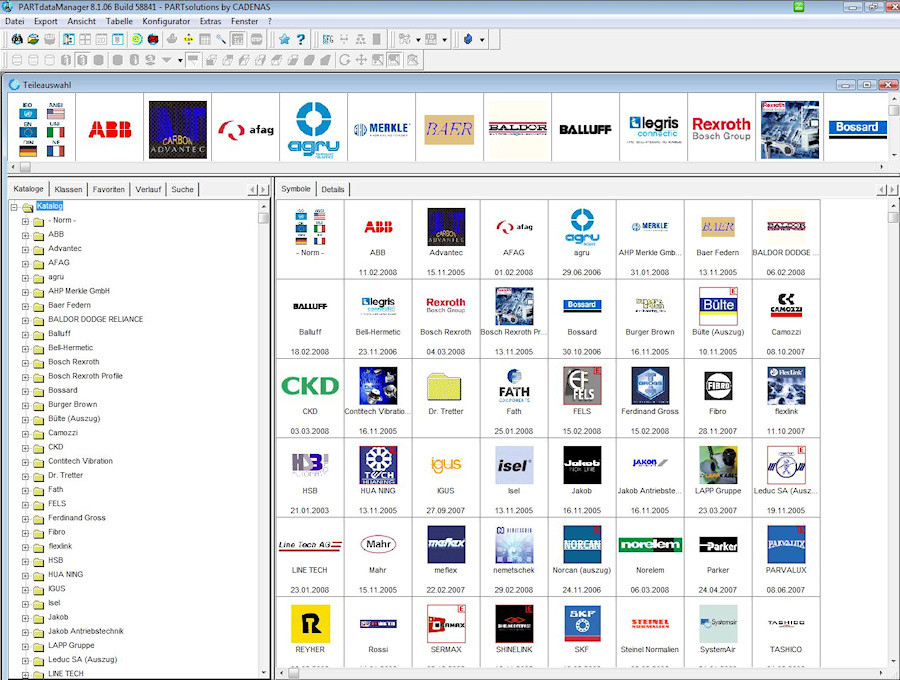Viewport: 900px width, 680px height.
Task: Select the ABB logo in top catalog strip
Action: (x=110, y=130)
